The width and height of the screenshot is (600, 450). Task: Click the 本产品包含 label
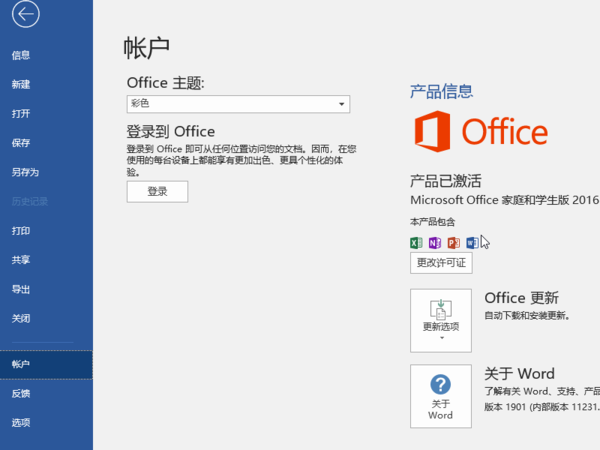433,222
